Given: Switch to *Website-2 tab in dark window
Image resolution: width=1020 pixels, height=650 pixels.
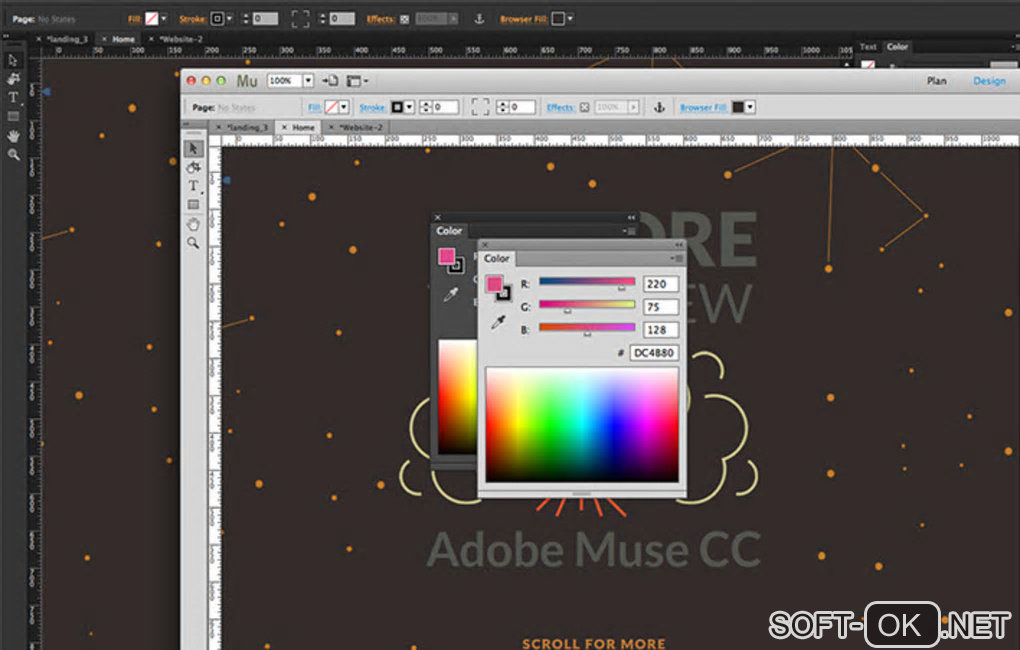Looking at the screenshot, I should click(x=176, y=39).
